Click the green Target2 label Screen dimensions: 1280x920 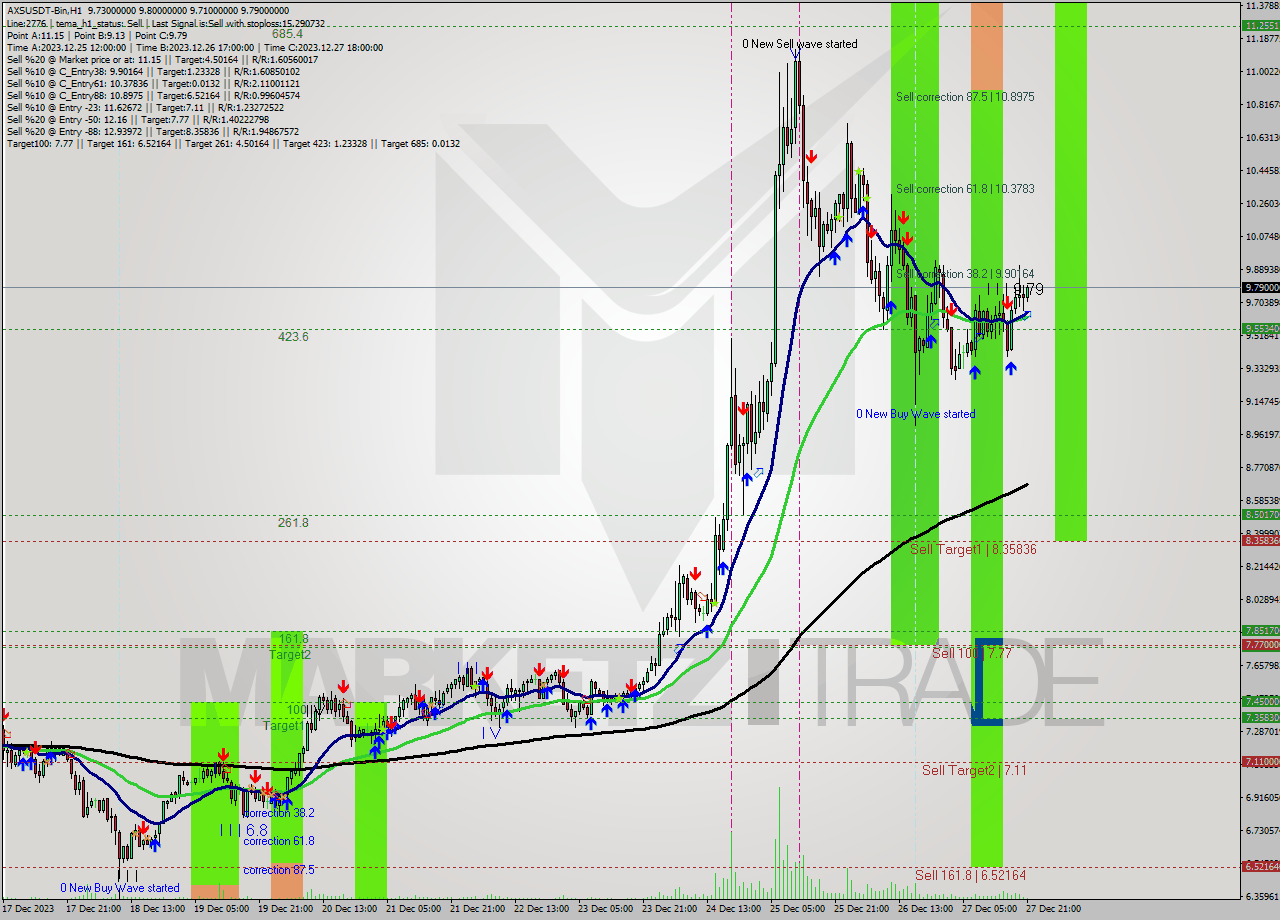(290, 655)
